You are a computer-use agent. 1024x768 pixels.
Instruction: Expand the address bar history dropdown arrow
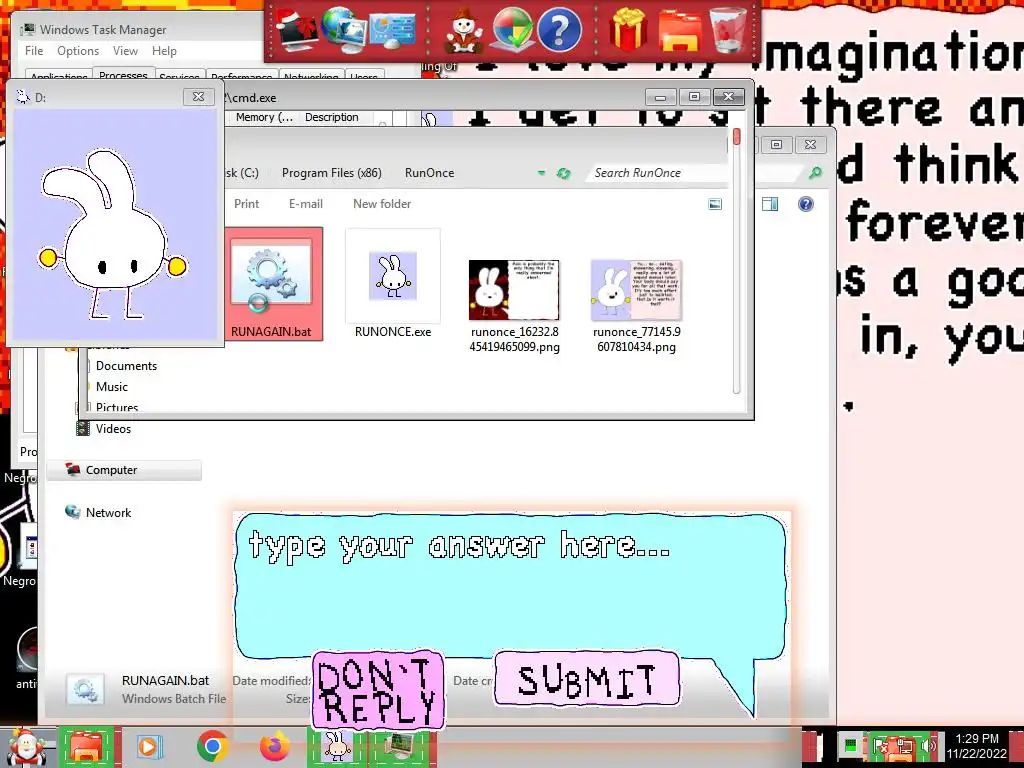pyautogui.click(x=541, y=173)
